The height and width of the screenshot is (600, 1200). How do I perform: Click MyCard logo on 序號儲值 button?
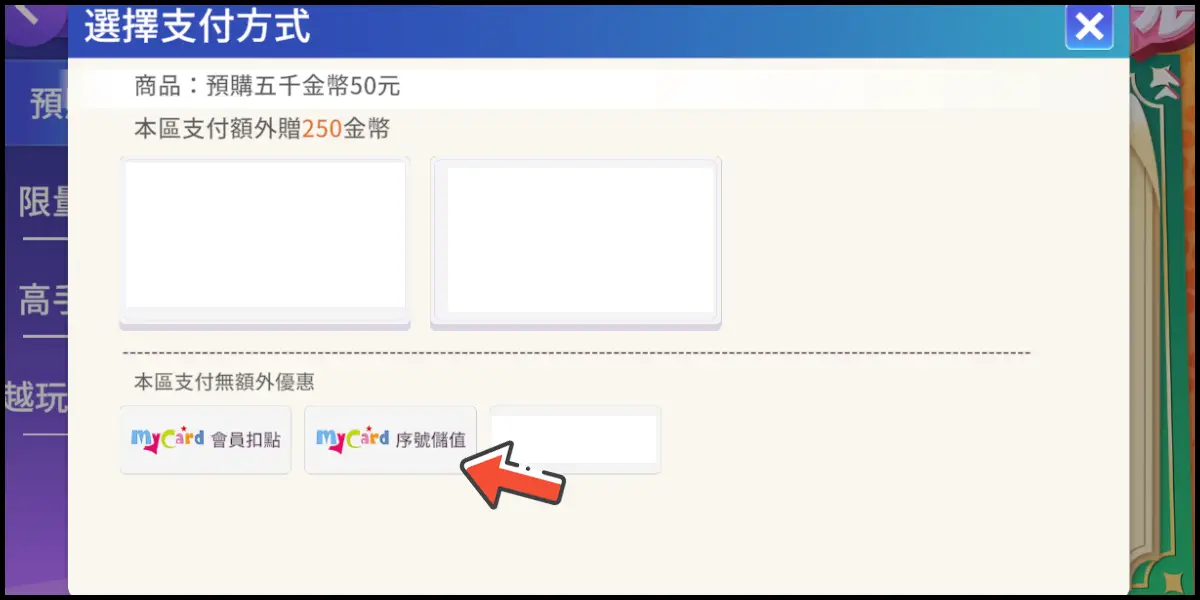tap(352, 440)
